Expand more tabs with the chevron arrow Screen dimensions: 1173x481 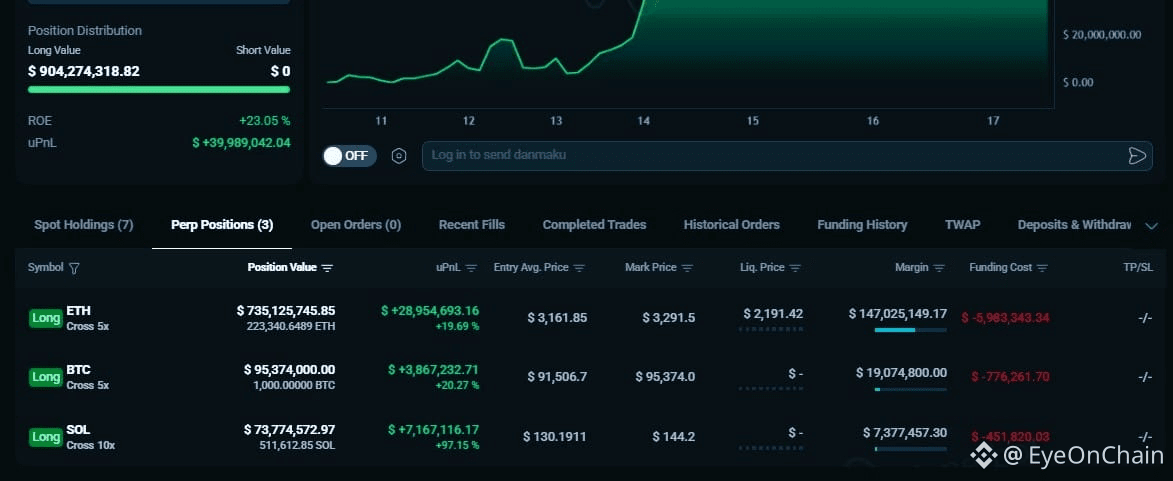[x=1151, y=226]
